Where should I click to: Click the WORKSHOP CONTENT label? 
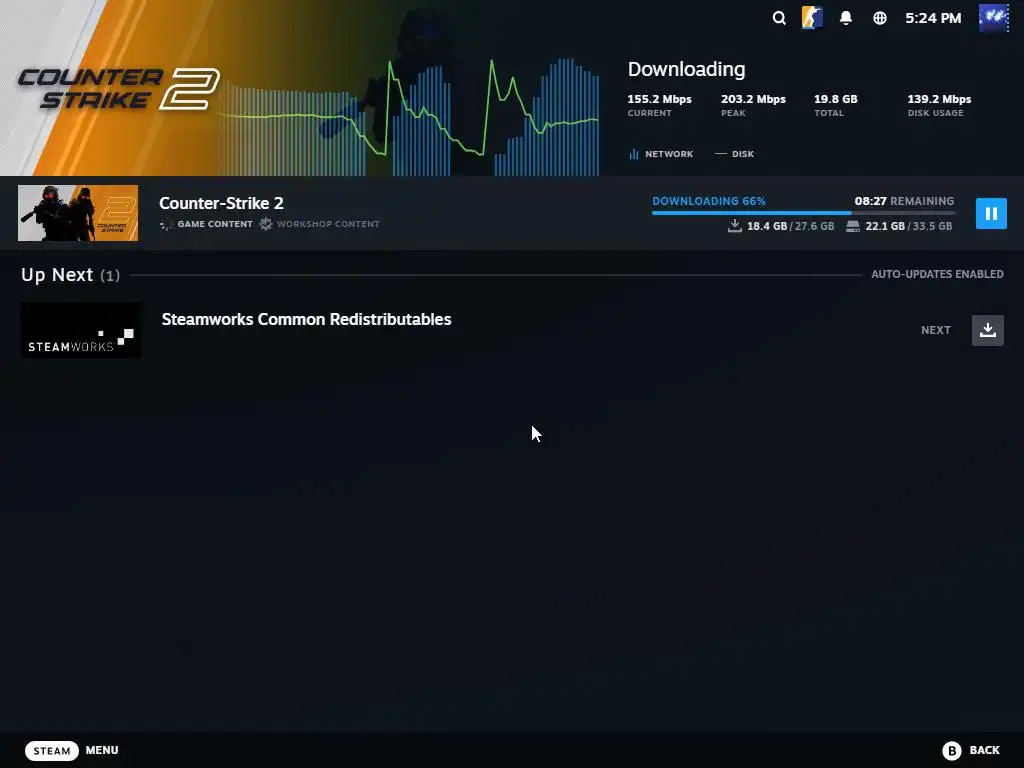[328, 224]
